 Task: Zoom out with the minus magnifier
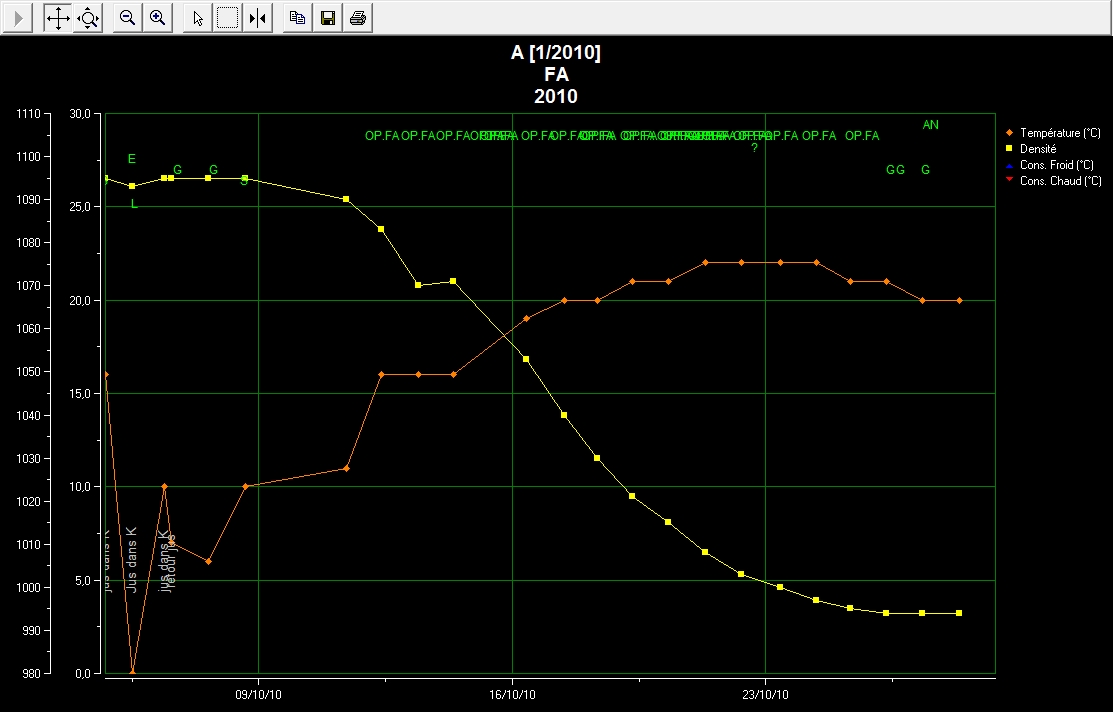(x=128, y=17)
